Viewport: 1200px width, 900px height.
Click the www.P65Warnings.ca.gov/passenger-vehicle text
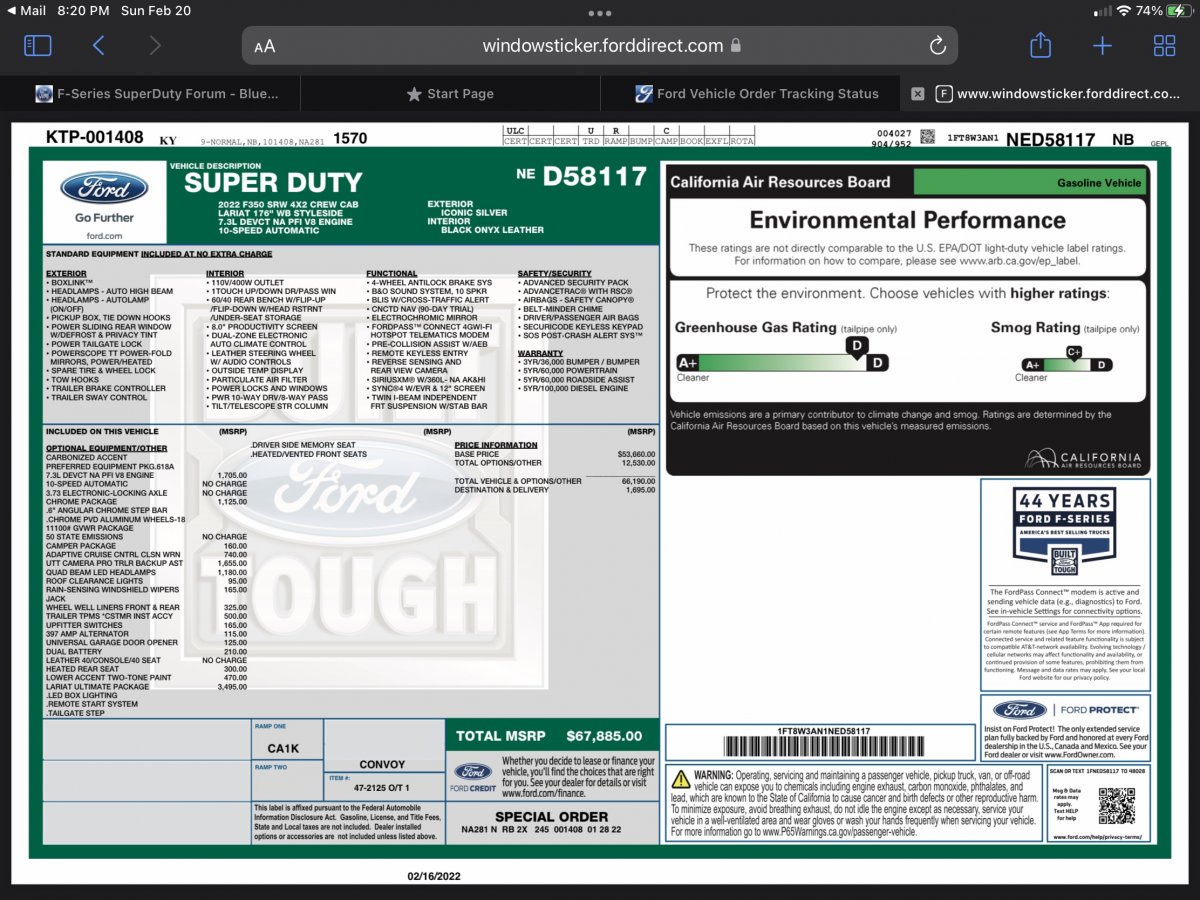pos(839,831)
